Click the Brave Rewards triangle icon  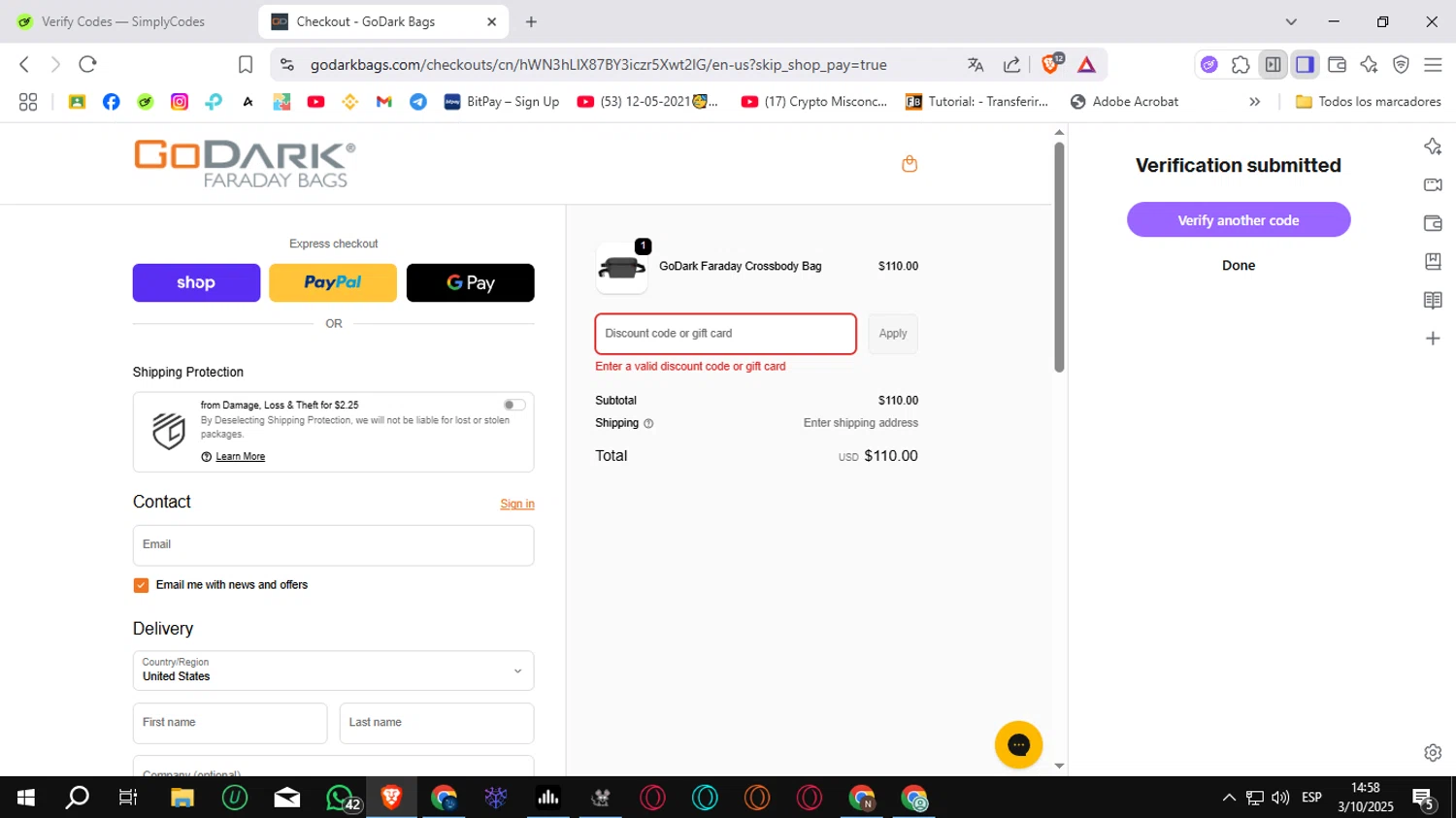(1086, 65)
